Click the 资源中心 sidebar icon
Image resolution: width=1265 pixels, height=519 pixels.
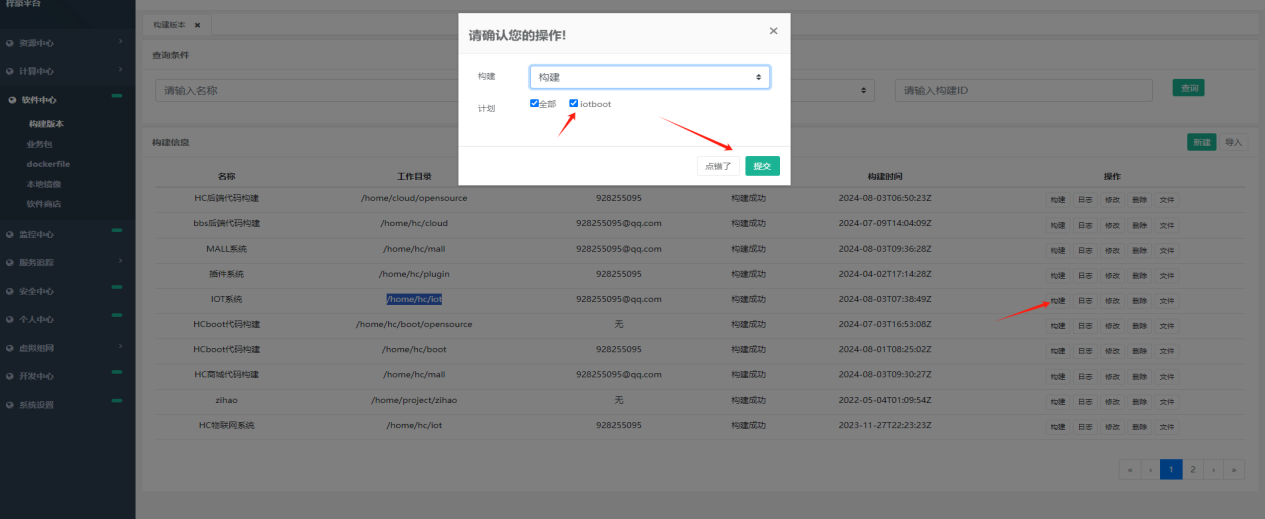10,44
